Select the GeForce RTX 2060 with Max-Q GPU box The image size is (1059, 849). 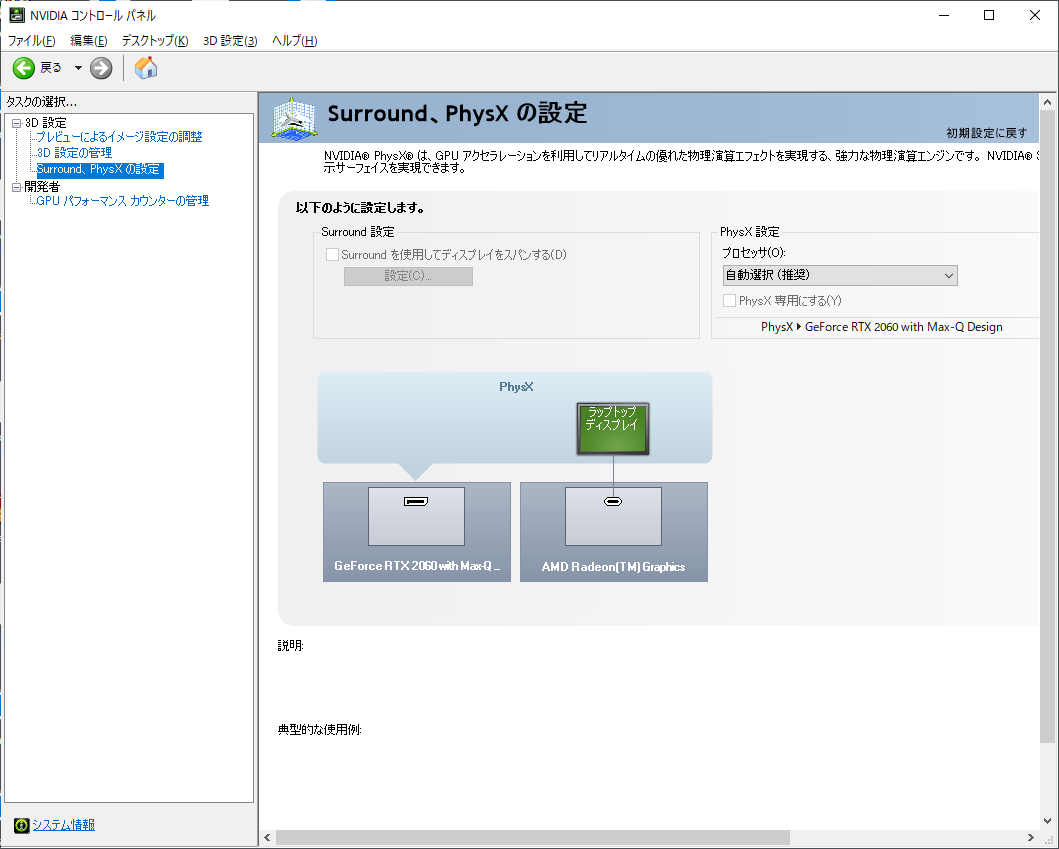pyautogui.click(x=417, y=532)
